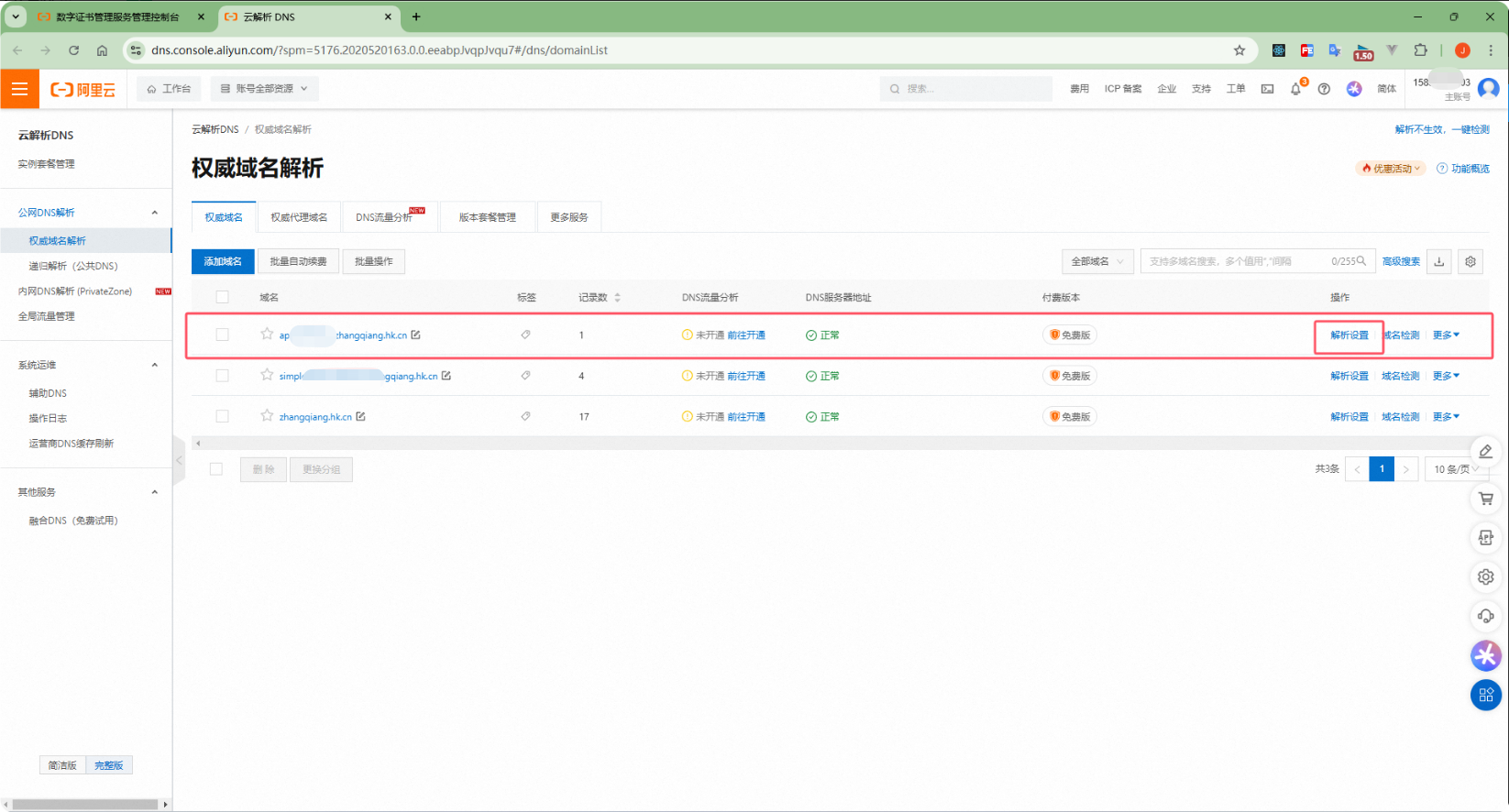The height and width of the screenshot is (812, 1509).
Task: Sort by 记录数 column arrows
Action: pos(617,298)
